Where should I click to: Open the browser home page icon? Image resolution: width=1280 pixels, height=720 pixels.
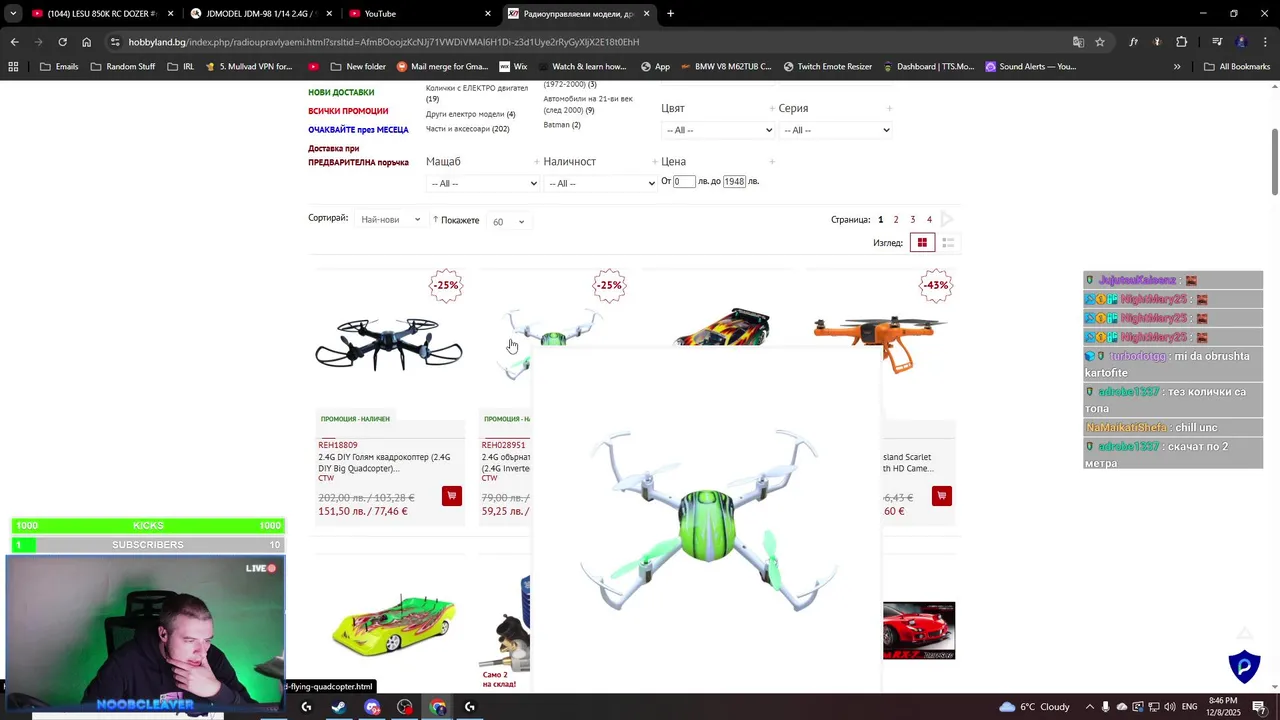click(86, 42)
